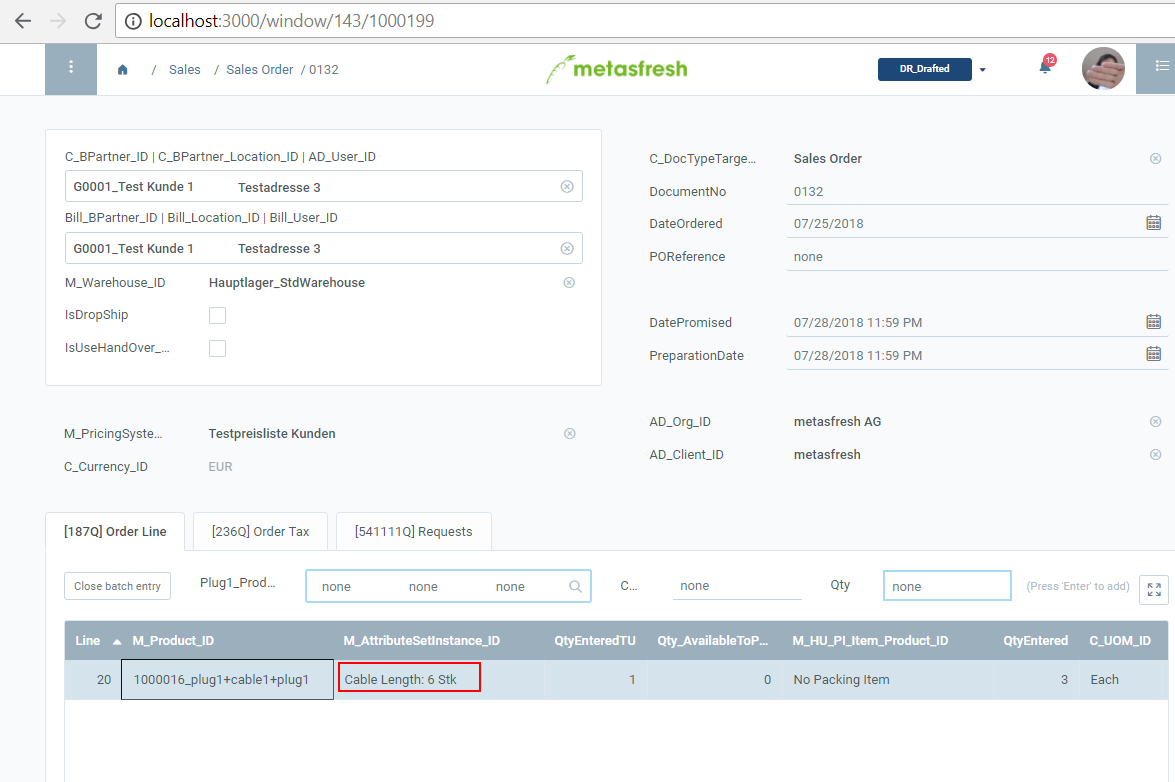
Task: Click the Plug1_Prod batch entry field
Action: (x=448, y=586)
